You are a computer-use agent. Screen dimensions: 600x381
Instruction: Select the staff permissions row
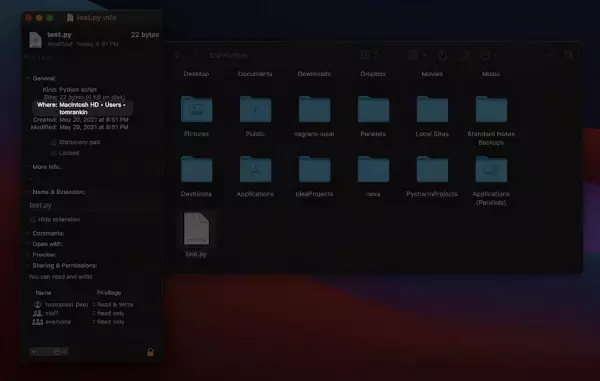click(83, 313)
